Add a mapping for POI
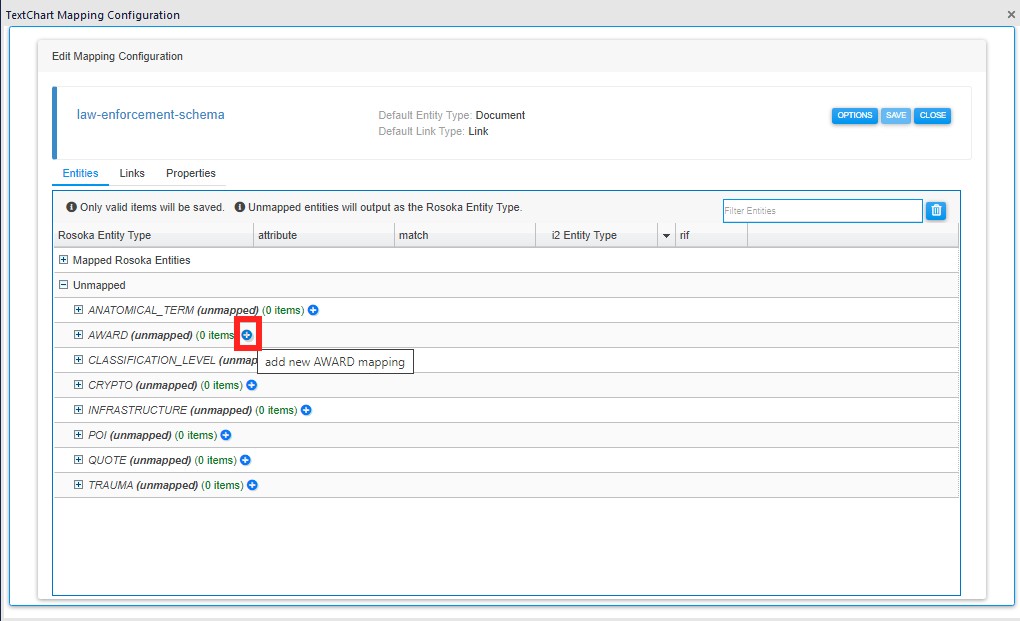The height and width of the screenshot is (621, 1020). coord(225,435)
